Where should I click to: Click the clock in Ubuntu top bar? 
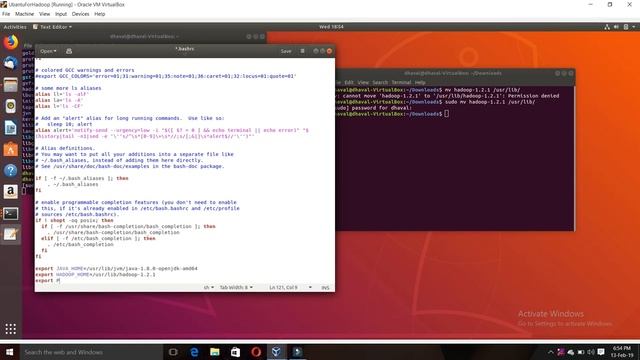click(331, 27)
